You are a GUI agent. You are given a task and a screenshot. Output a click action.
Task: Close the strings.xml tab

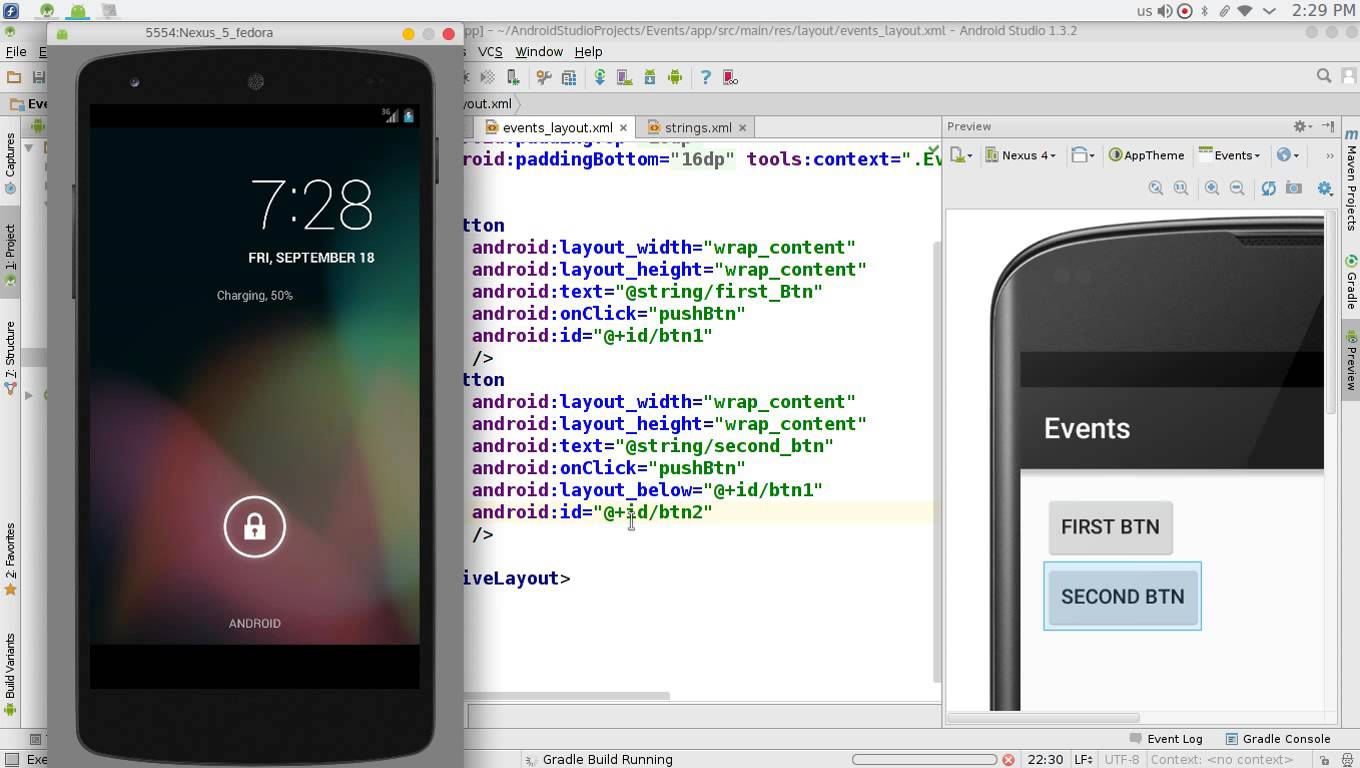(x=742, y=127)
